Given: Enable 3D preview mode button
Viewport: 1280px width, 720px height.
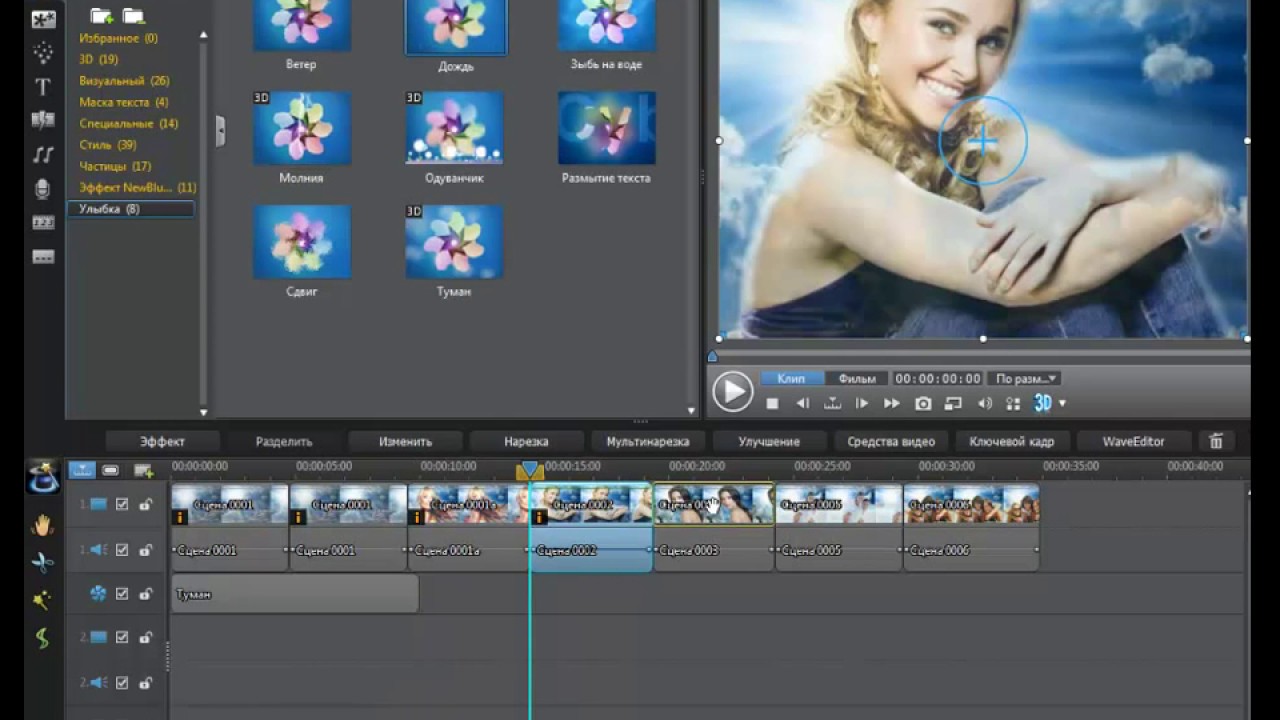Looking at the screenshot, I should tap(1043, 403).
